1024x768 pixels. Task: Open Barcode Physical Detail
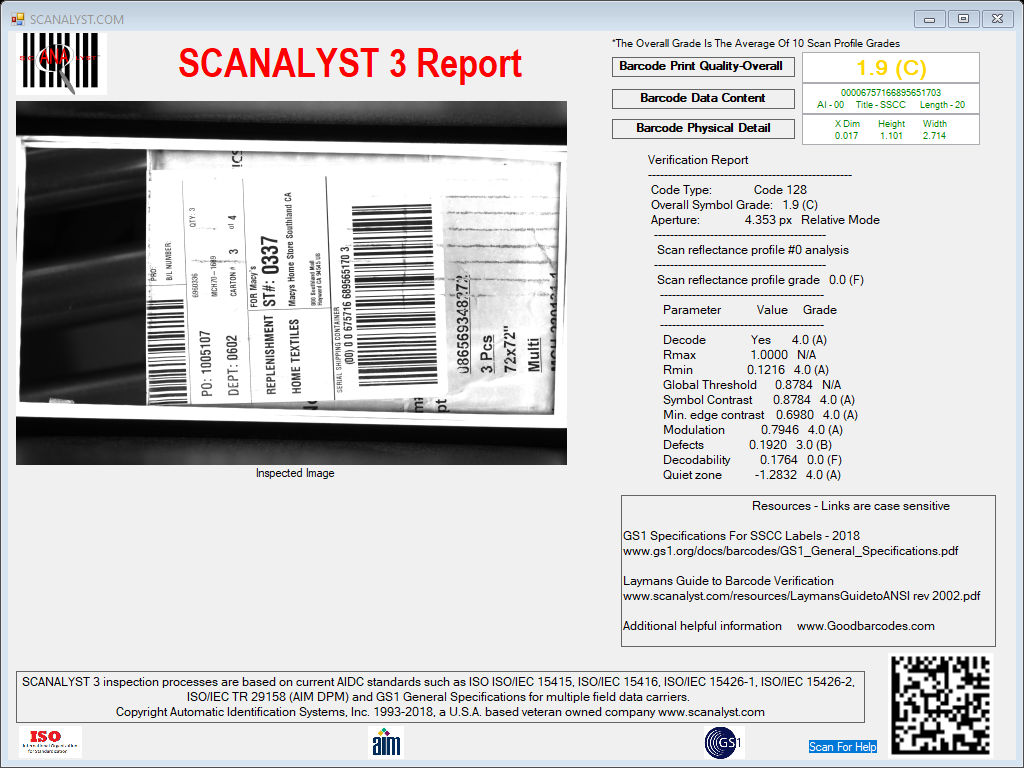click(703, 129)
